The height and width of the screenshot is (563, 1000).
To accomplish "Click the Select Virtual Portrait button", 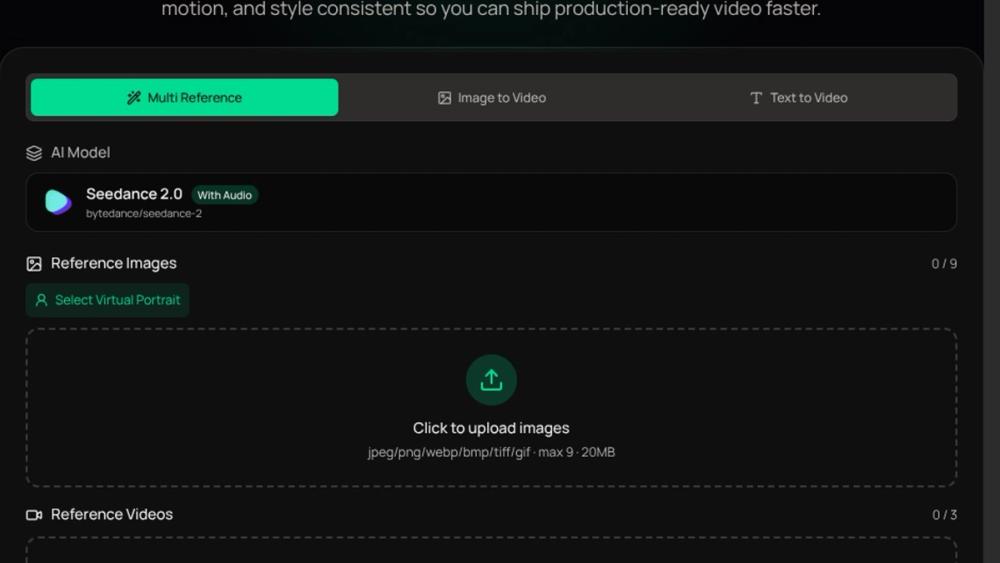I will point(108,300).
